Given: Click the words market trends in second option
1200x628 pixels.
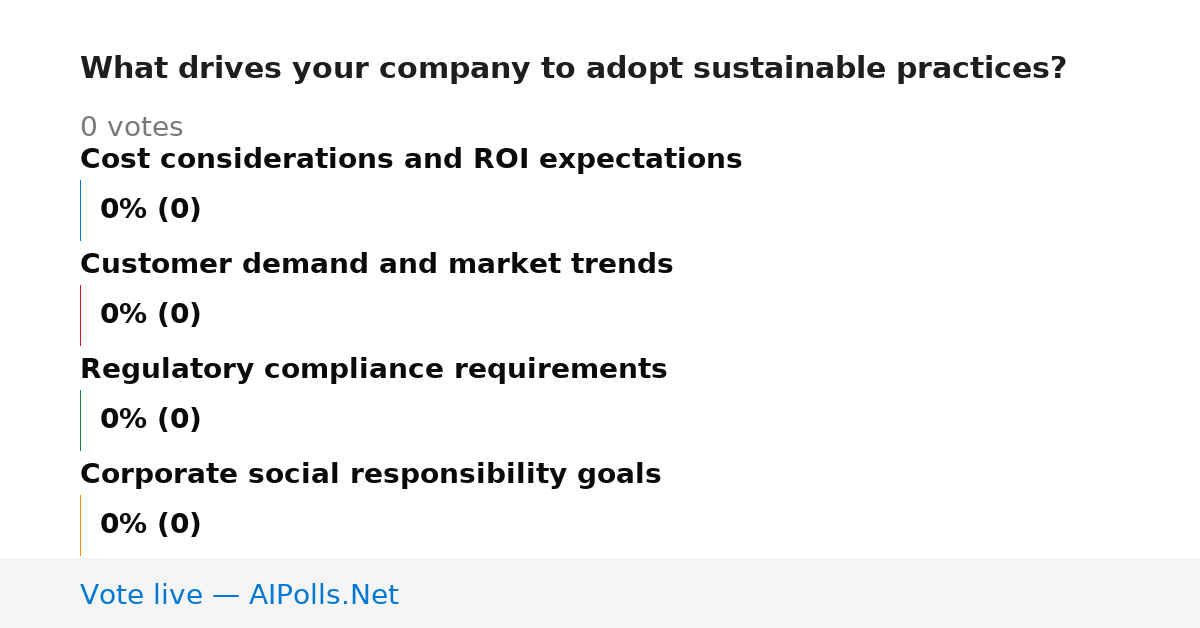Looking at the screenshot, I should (560, 265).
